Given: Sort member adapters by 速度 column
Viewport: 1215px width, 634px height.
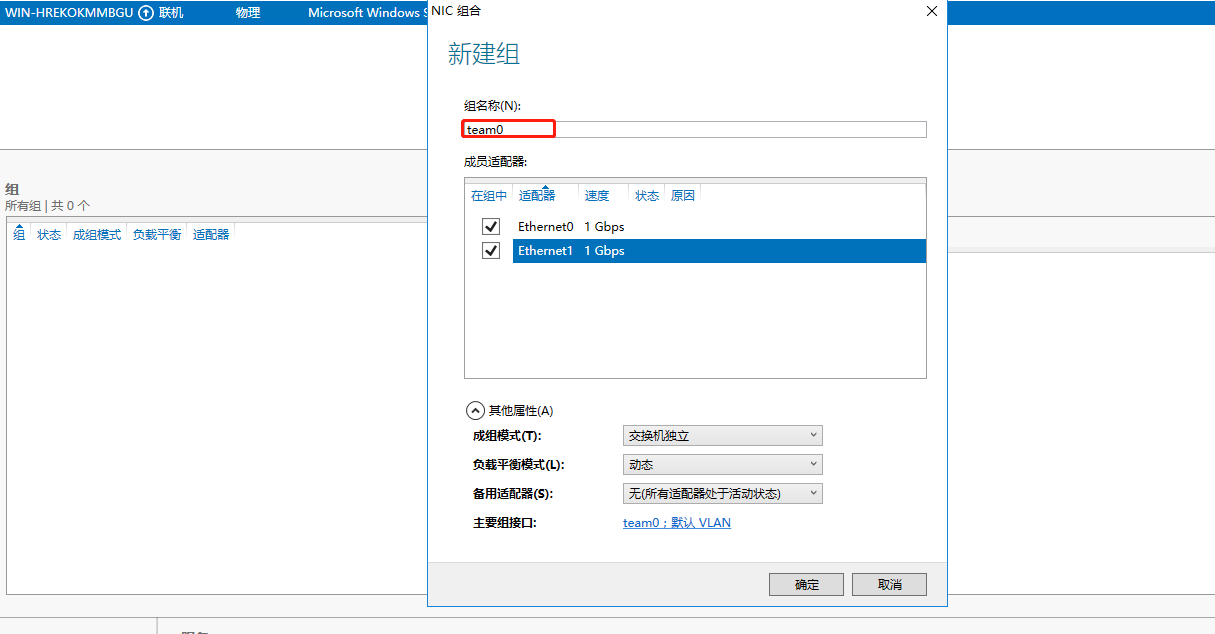Looking at the screenshot, I should pyautogui.click(x=597, y=196).
